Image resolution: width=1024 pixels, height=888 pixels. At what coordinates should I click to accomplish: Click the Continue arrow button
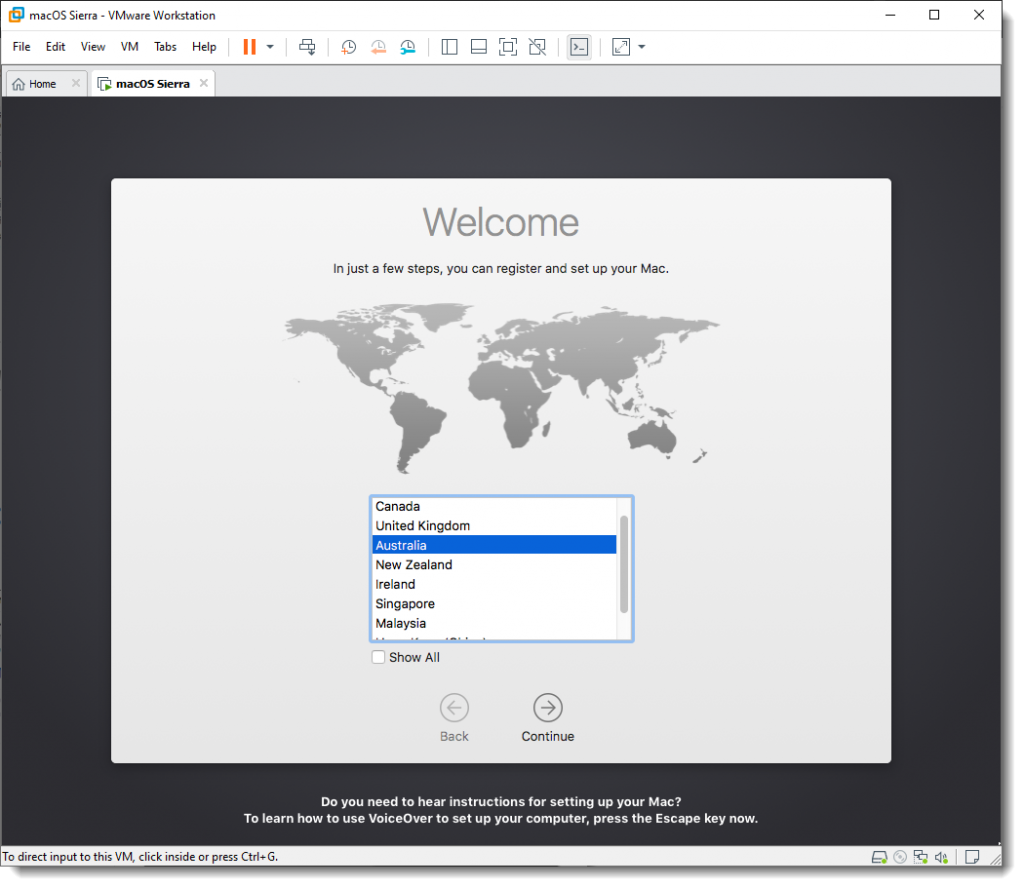[x=548, y=708]
